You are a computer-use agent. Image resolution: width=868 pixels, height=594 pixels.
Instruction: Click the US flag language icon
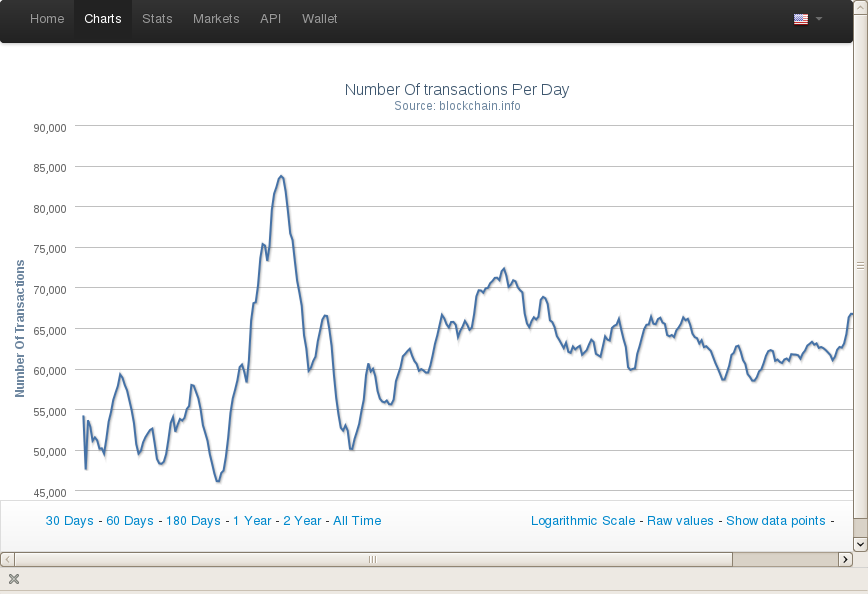(x=800, y=19)
